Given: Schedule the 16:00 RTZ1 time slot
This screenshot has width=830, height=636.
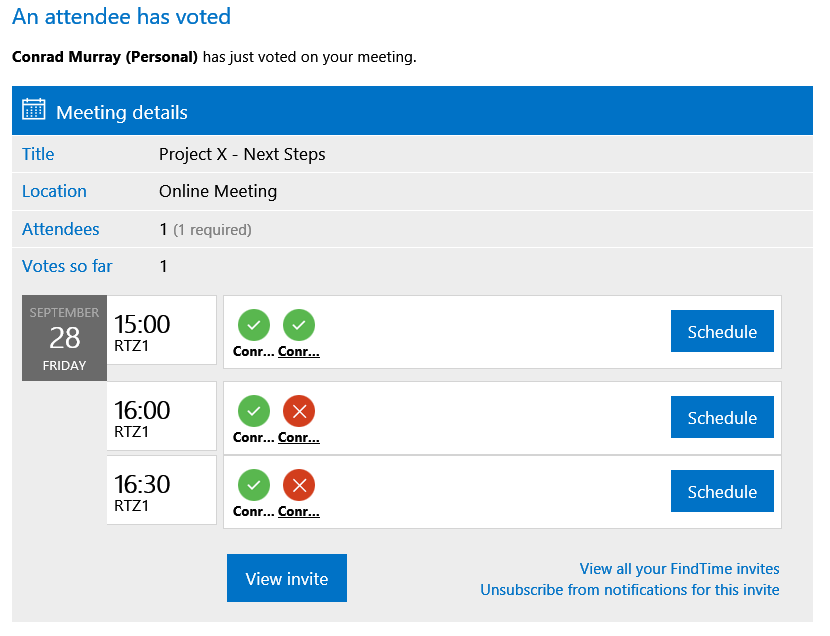Looking at the screenshot, I should [x=722, y=417].
